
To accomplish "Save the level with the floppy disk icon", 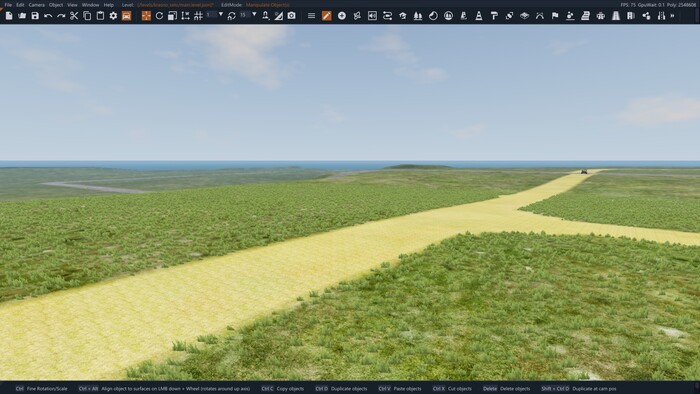I will coord(35,16).
